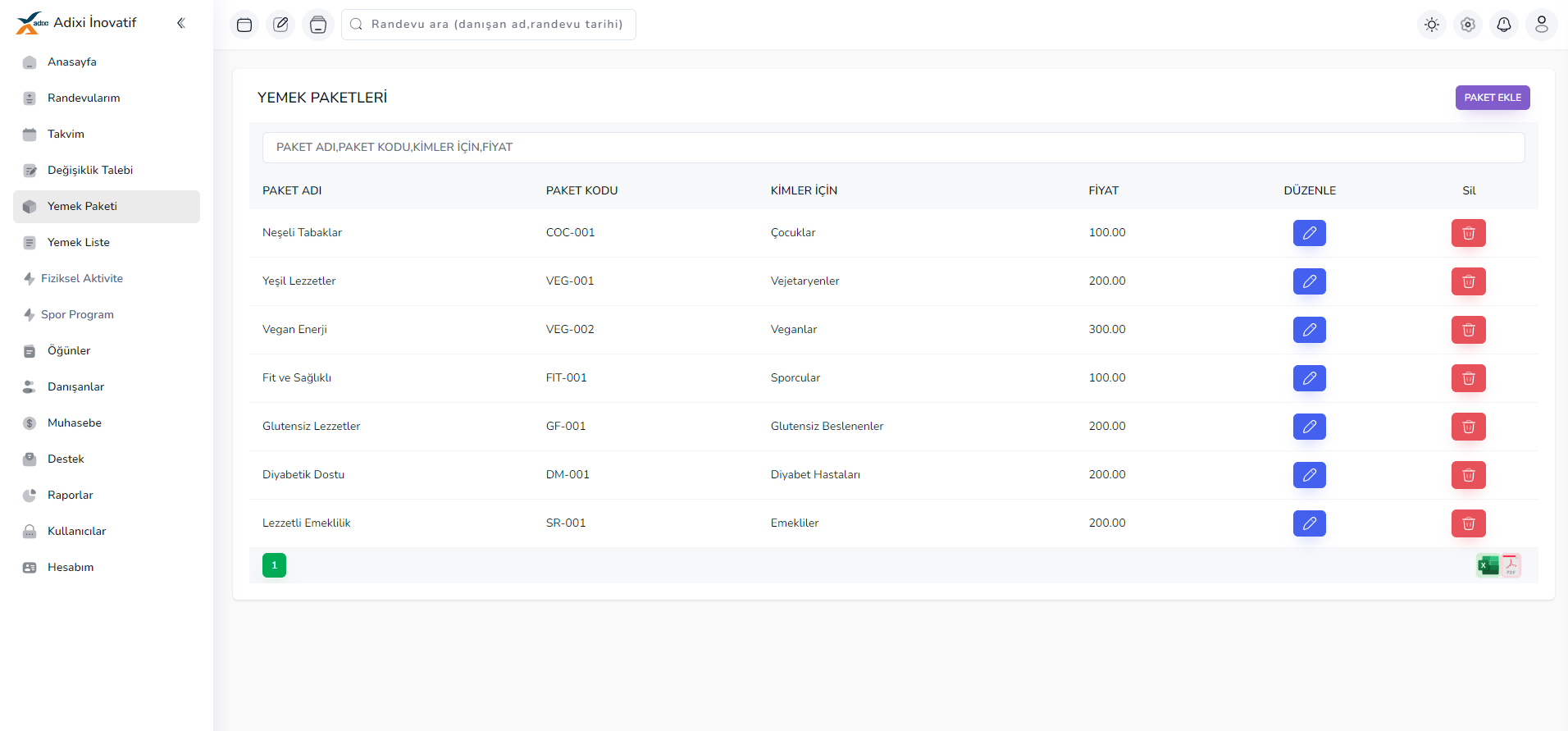Click the Emekliler audience cell

[x=795, y=523]
